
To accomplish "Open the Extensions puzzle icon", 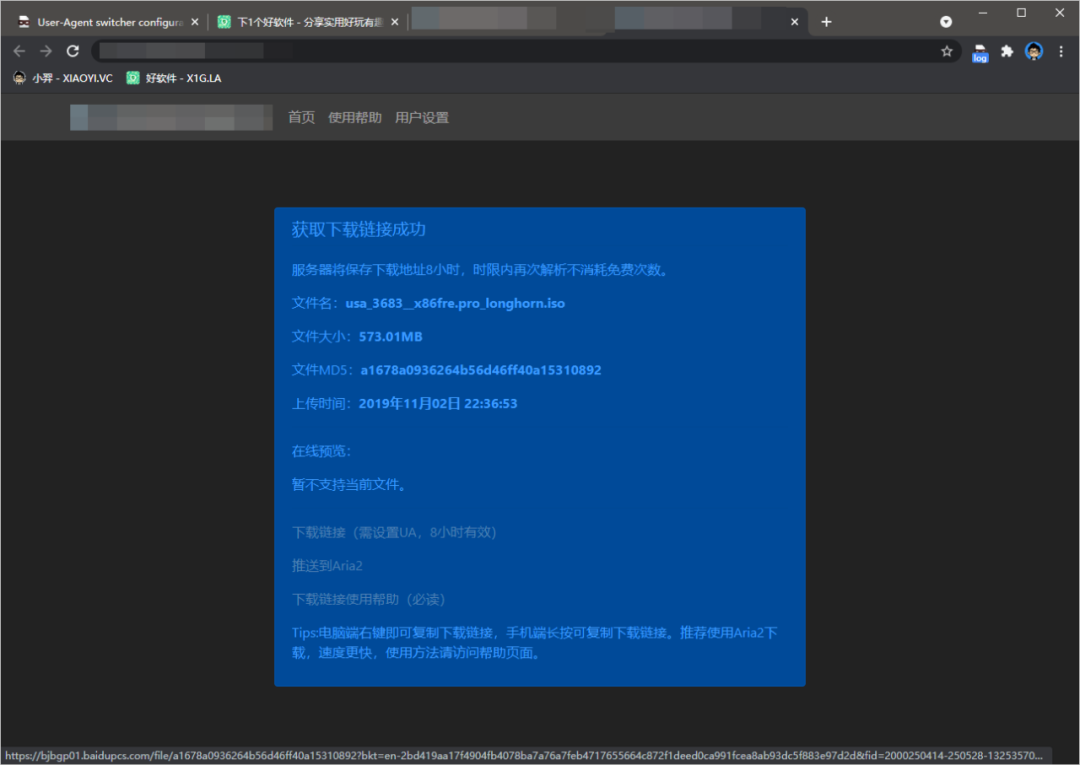I will (1007, 51).
